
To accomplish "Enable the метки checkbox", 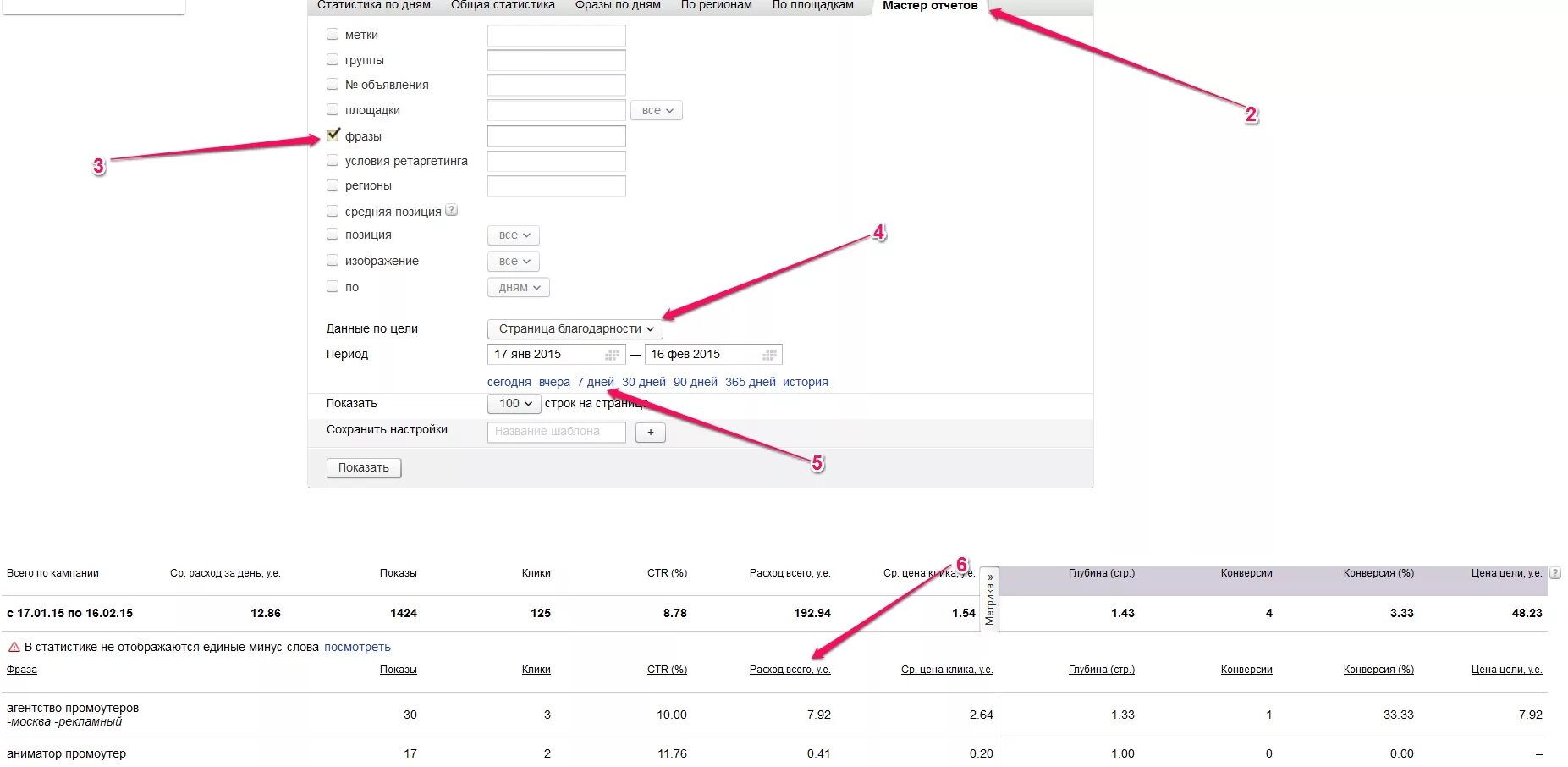I will [333, 35].
